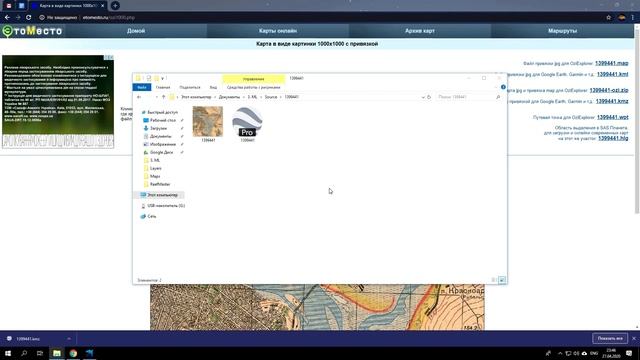Click Документы in the address path
Screen dimensions: 640x360
coord(229,97)
